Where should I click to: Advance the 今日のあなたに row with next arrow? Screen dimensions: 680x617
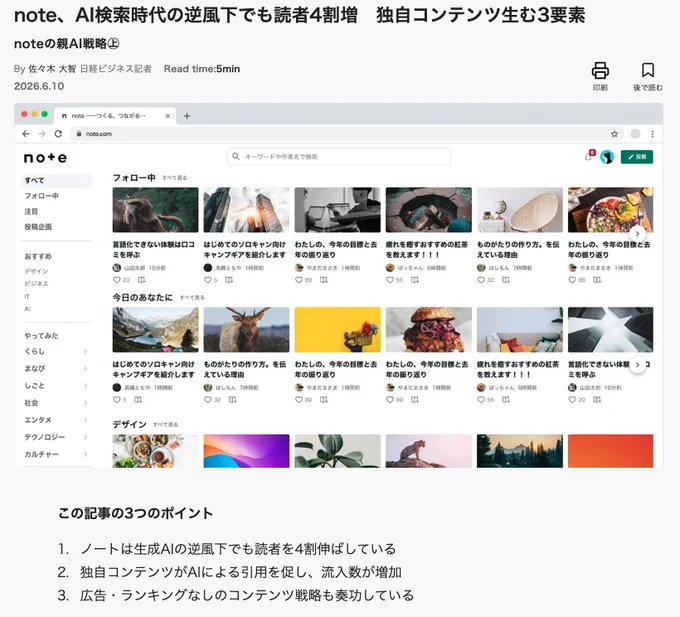coord(638,365)
